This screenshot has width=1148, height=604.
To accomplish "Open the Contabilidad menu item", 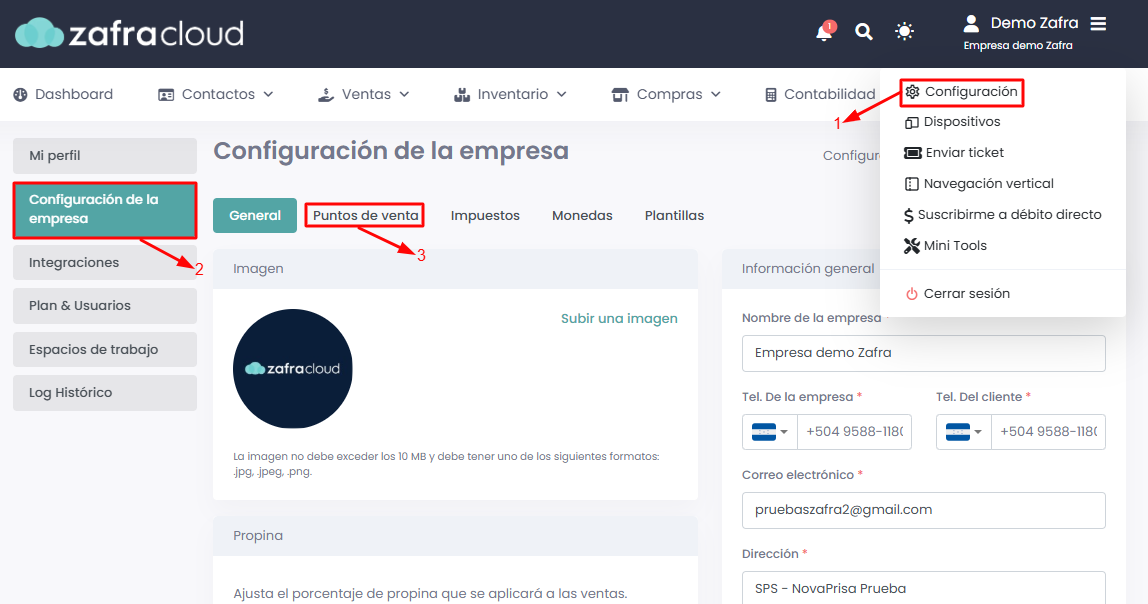I will (820, 94).
